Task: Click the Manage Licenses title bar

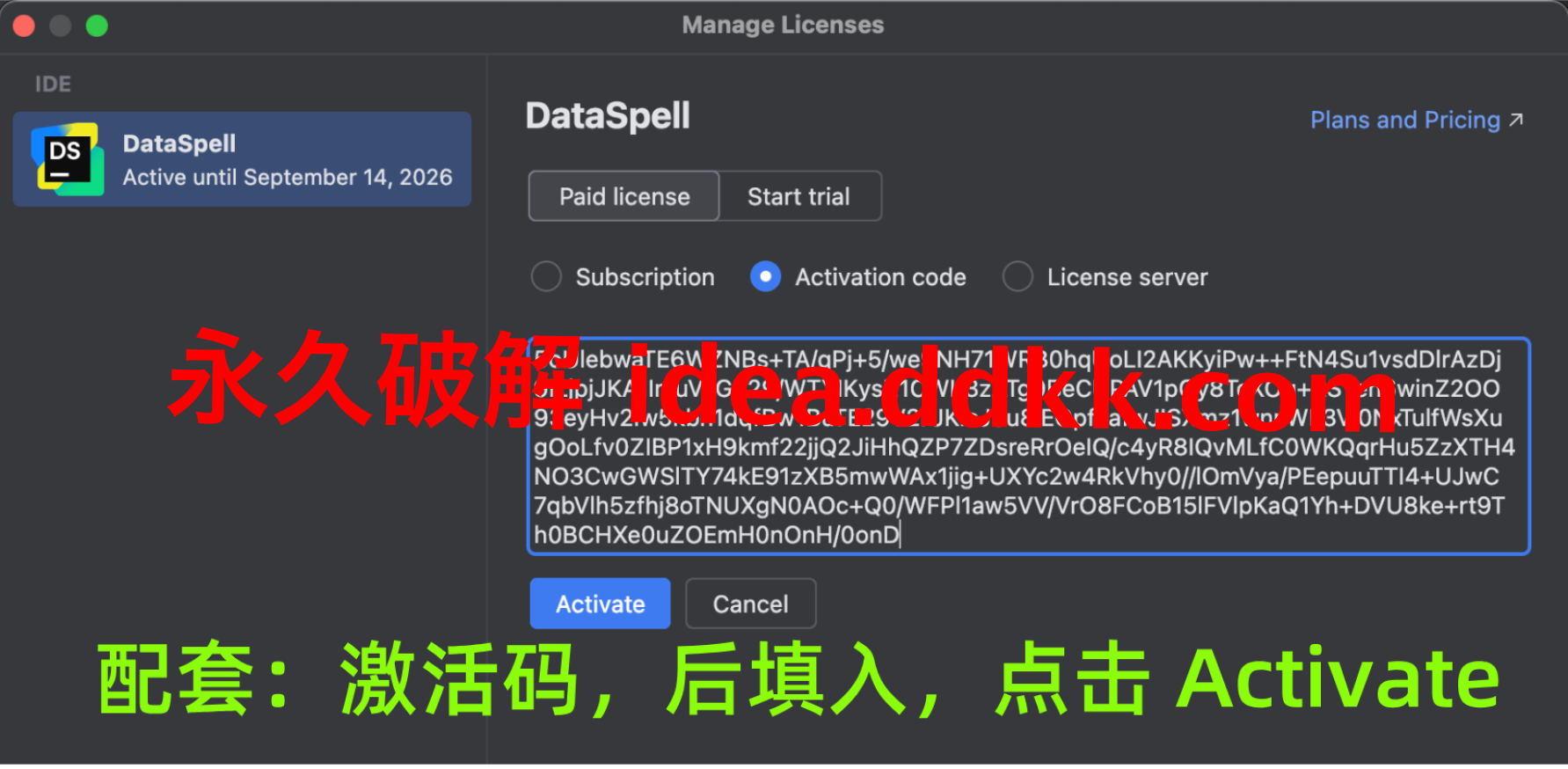Action: (784, 25)
